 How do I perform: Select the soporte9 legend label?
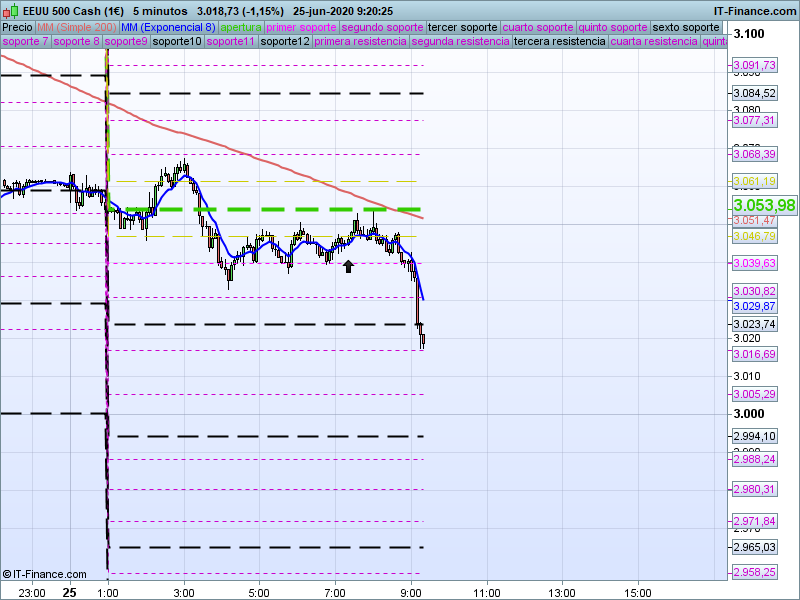point(126,41)
